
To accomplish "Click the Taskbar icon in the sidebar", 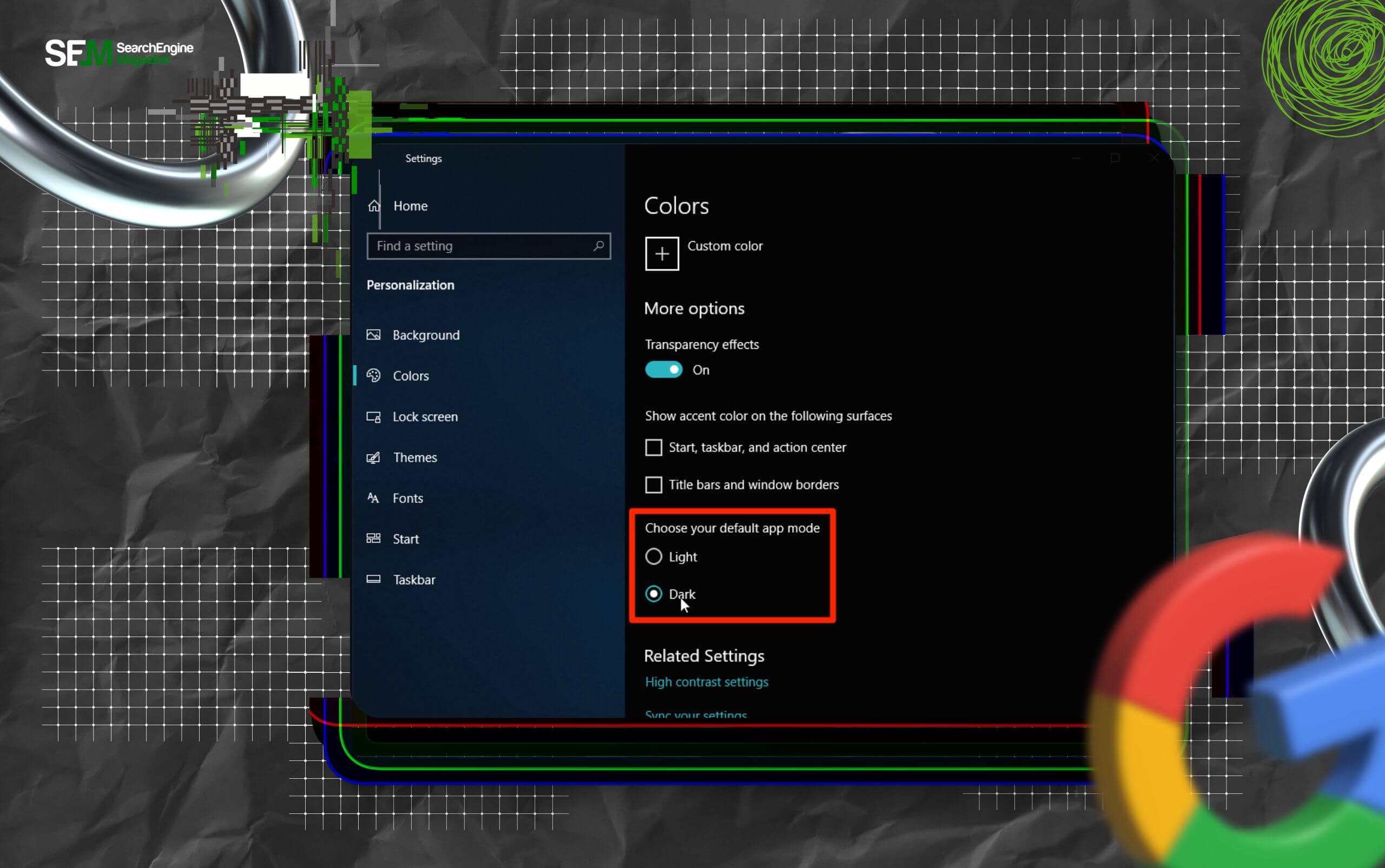I will [x=373, y=579].
